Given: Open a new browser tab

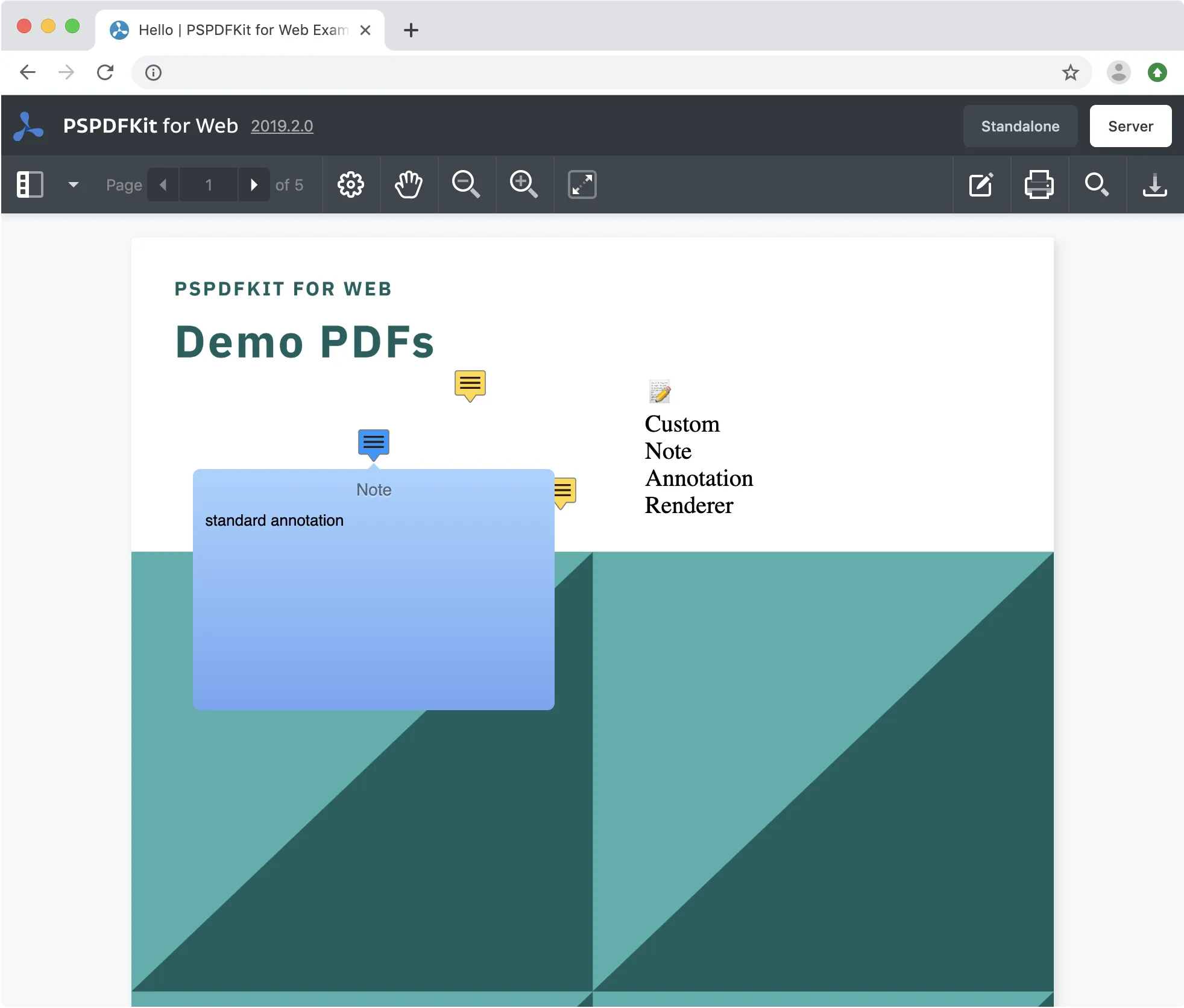Looking at the screenshot, I should (411, 30).
